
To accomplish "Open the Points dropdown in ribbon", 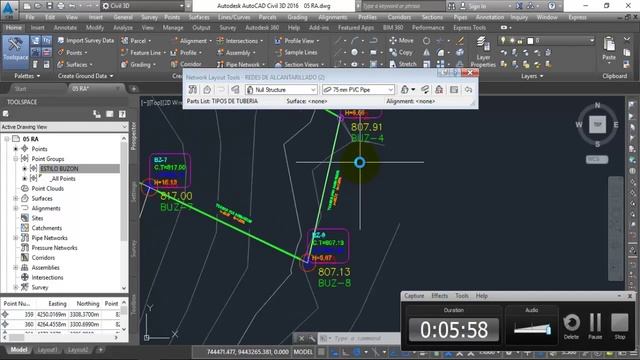I will [72, 53].
